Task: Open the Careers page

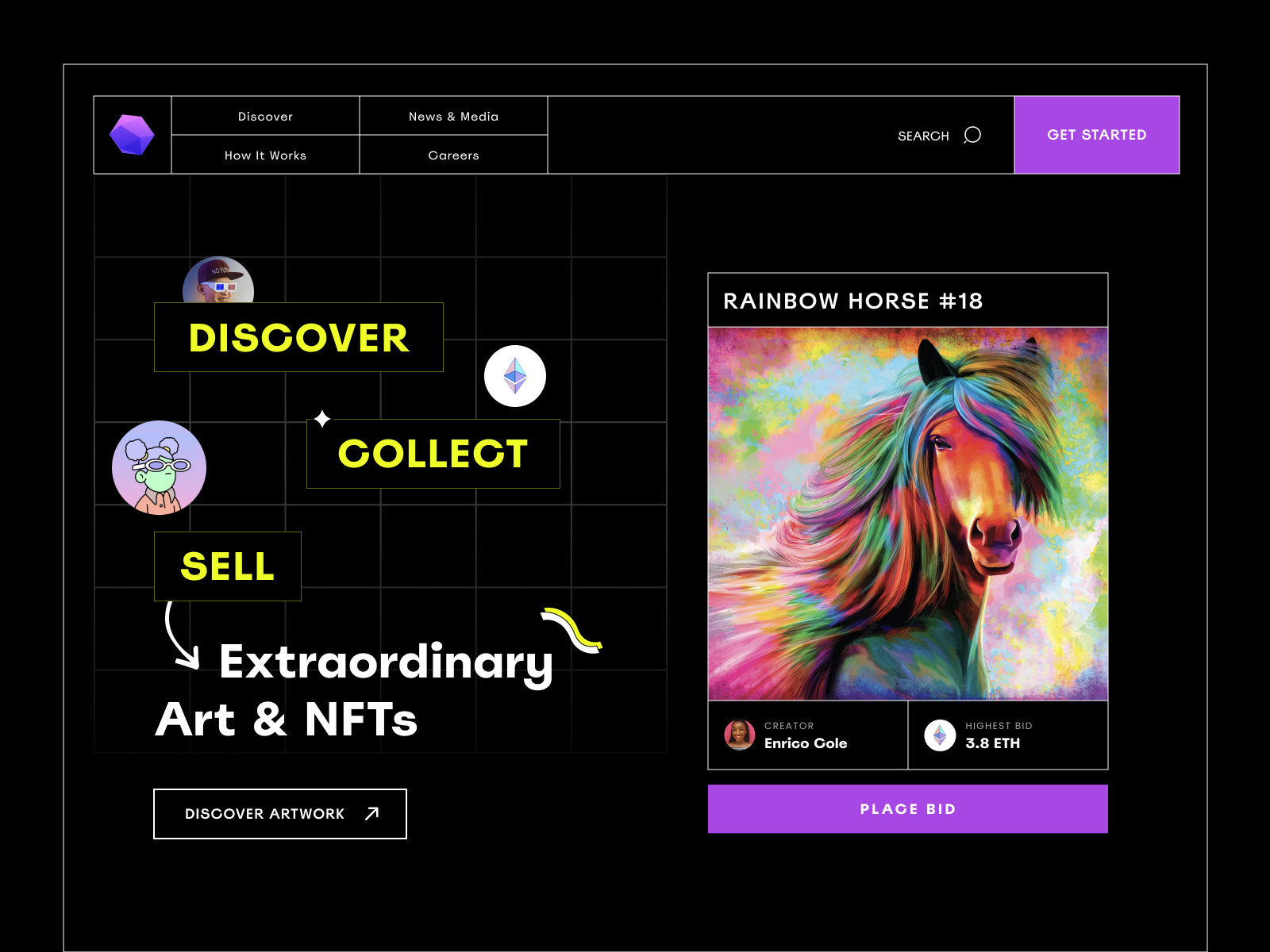Action: 453,155
